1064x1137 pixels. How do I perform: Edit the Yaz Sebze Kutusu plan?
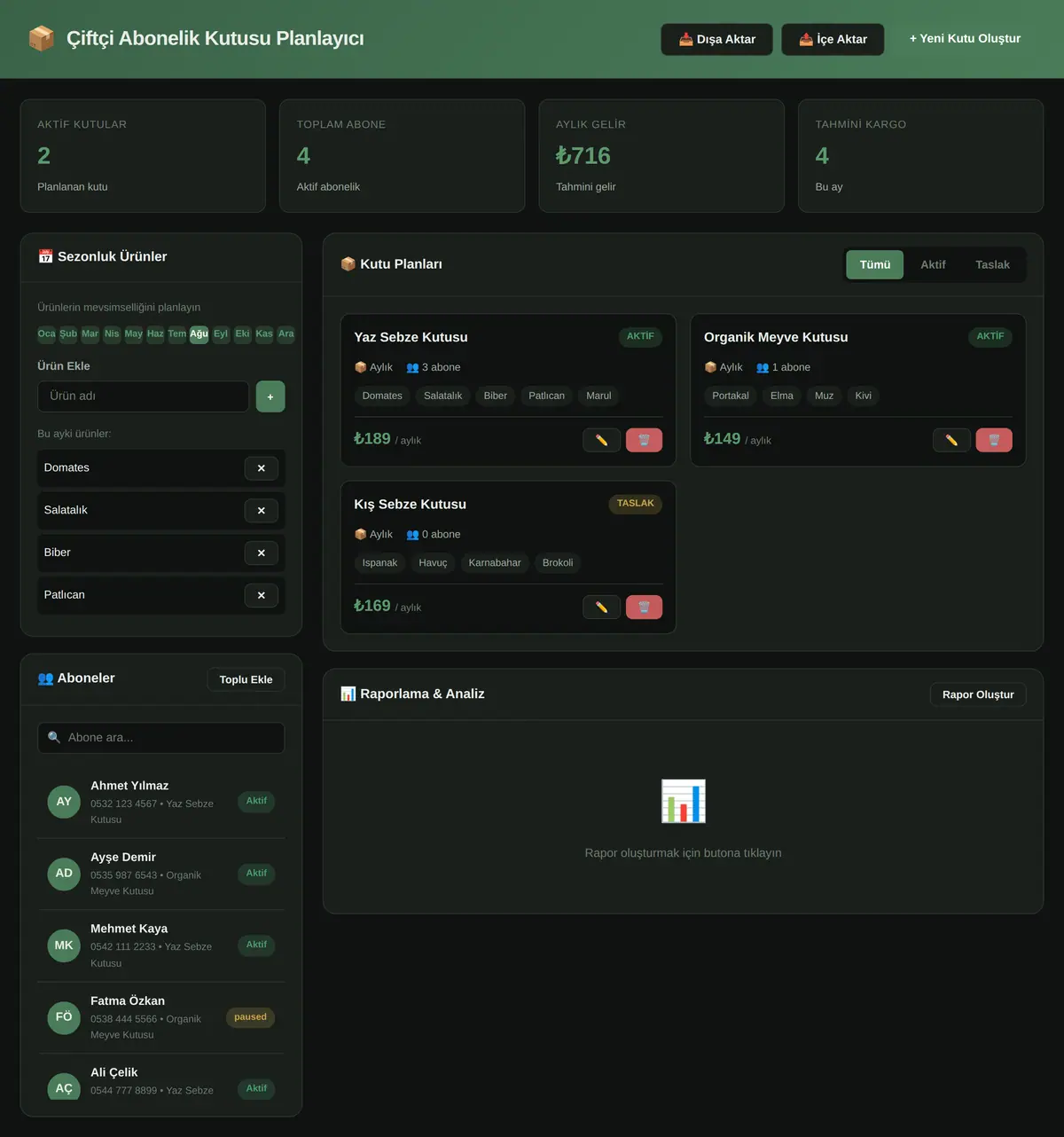601,440
